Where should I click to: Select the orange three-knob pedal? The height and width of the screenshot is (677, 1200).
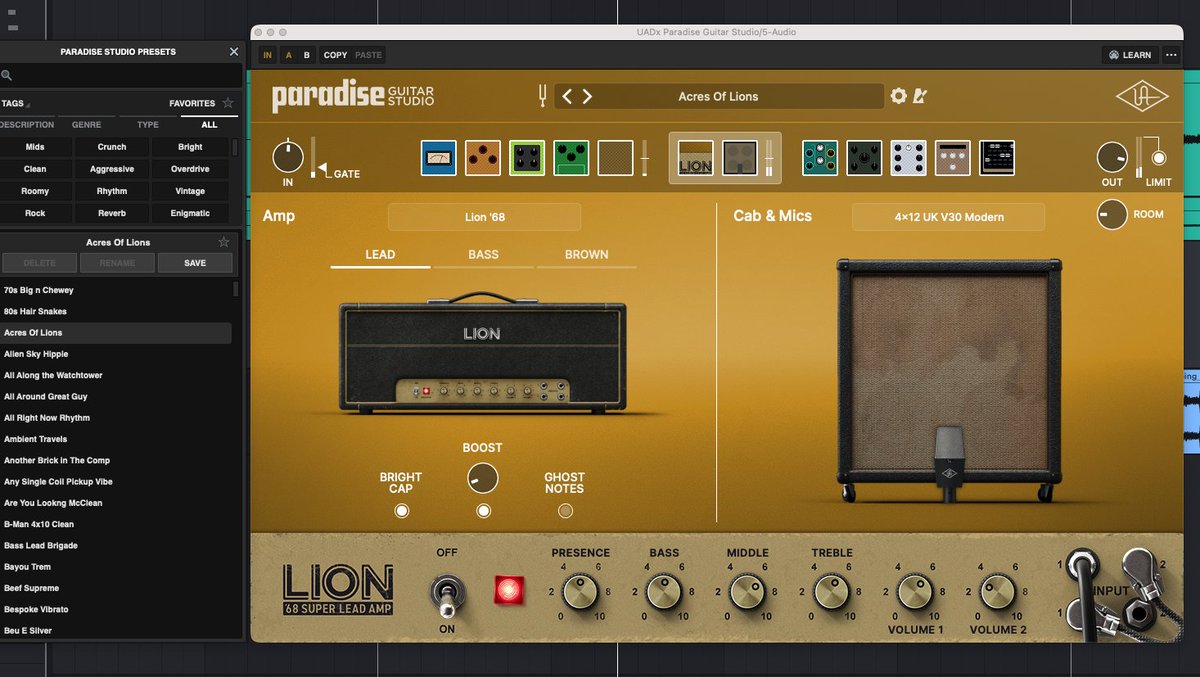(x=483, y=158)
